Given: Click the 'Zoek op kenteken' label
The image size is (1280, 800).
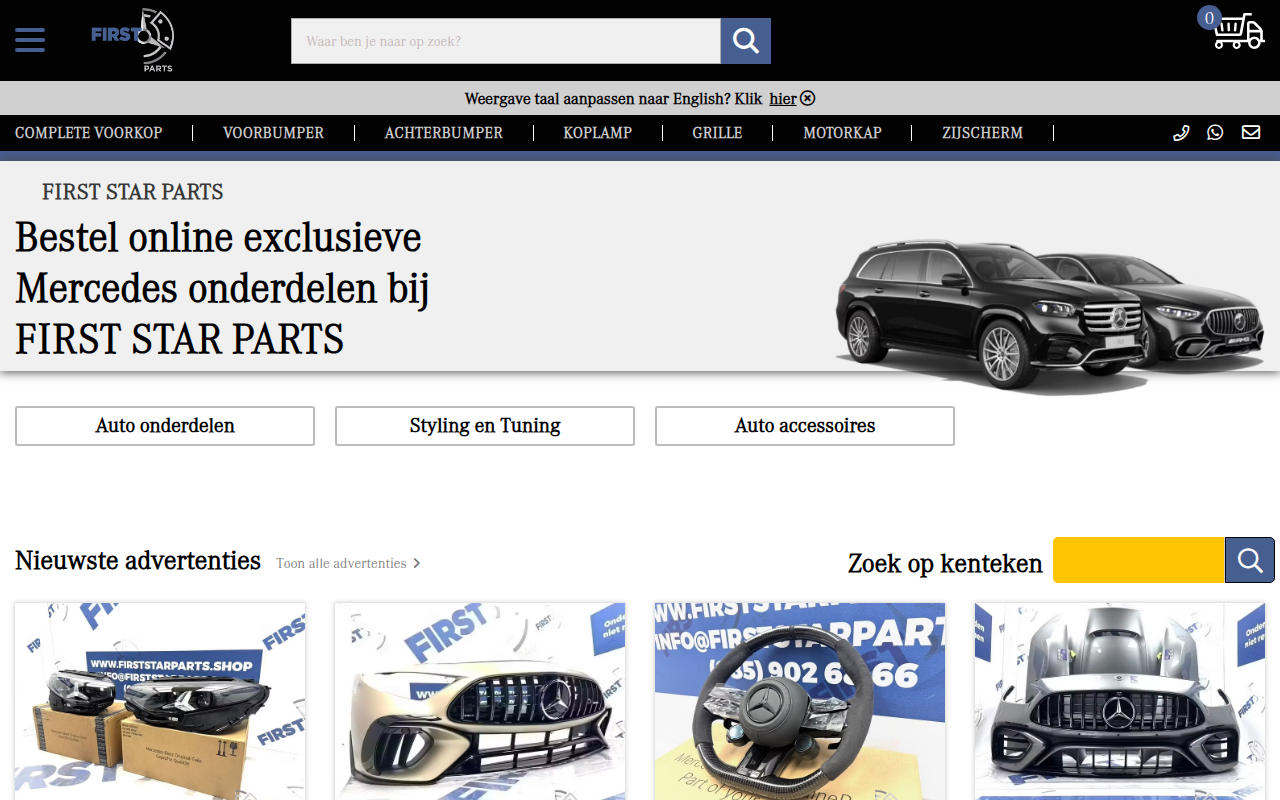Looking at the screenshot, I should point(945,564).
